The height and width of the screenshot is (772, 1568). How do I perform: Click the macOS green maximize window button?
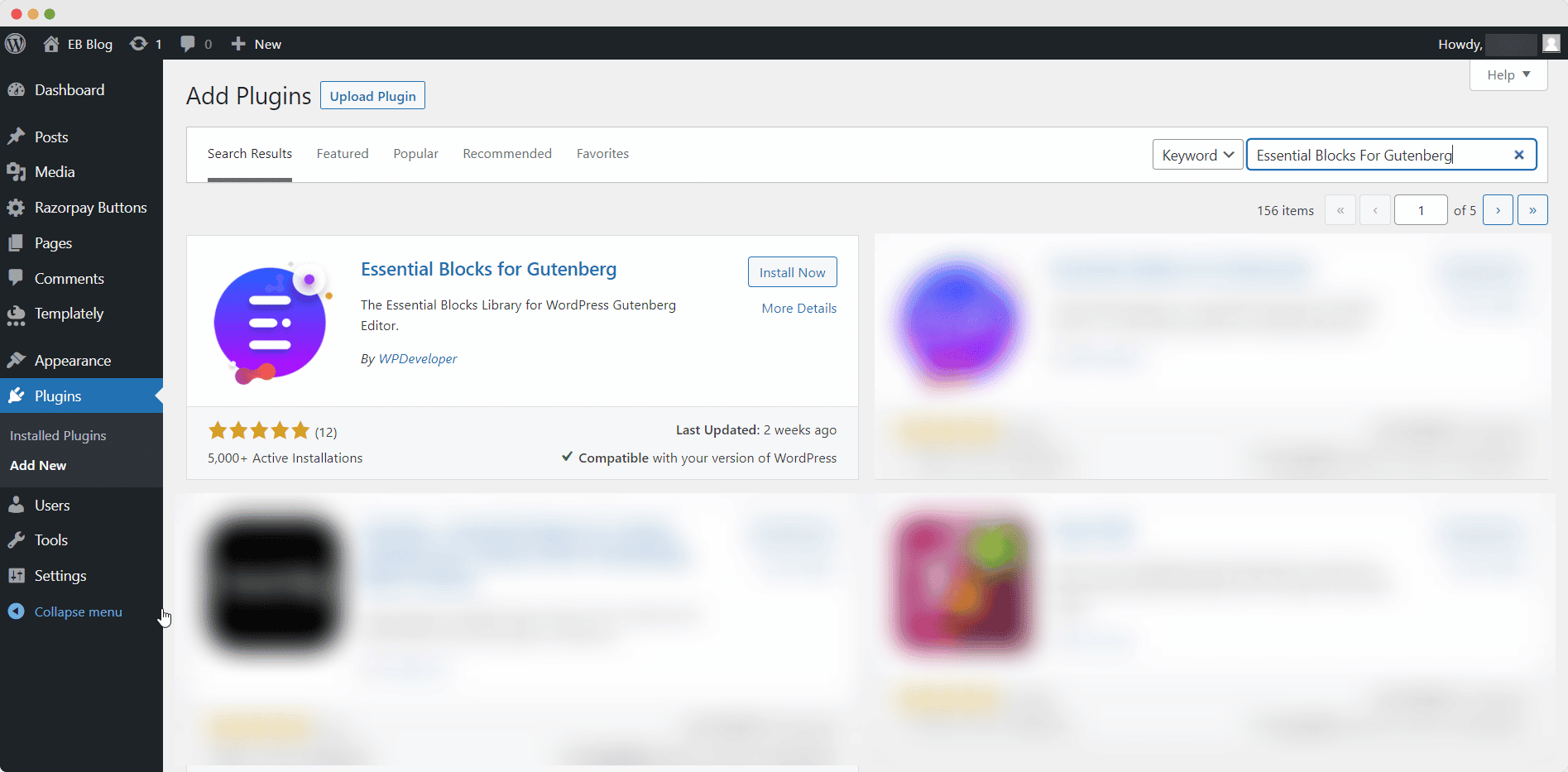pos(50,13)
